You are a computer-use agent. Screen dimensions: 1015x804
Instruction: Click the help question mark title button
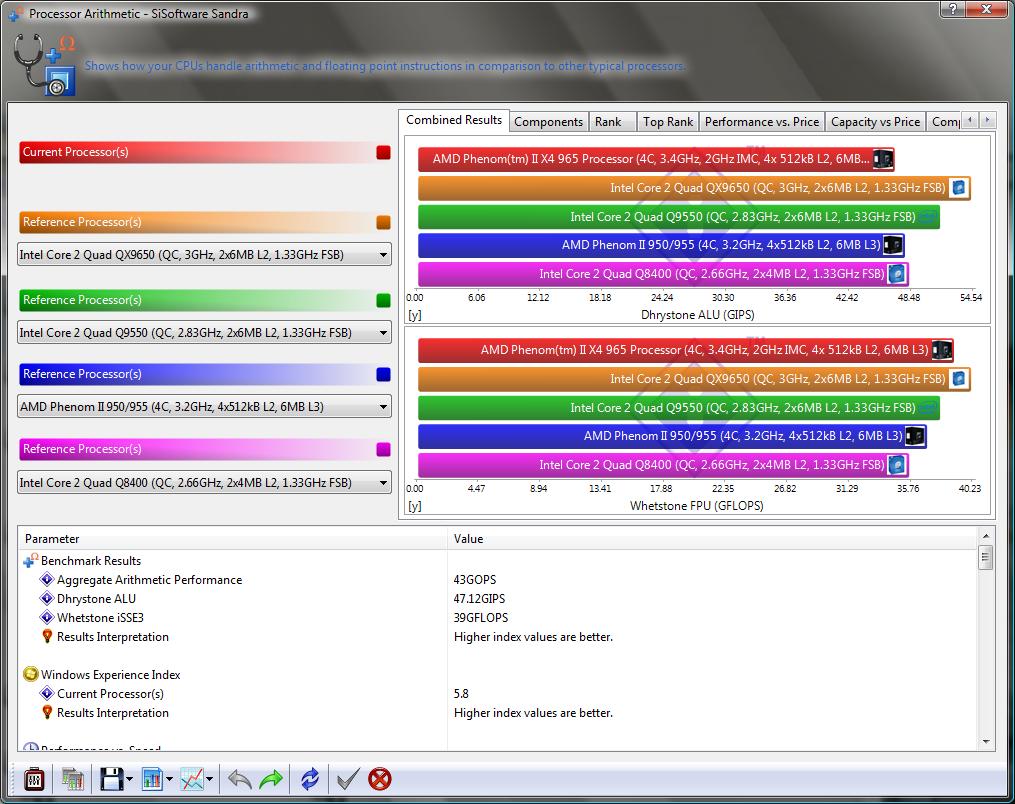[x=952, y=8]
